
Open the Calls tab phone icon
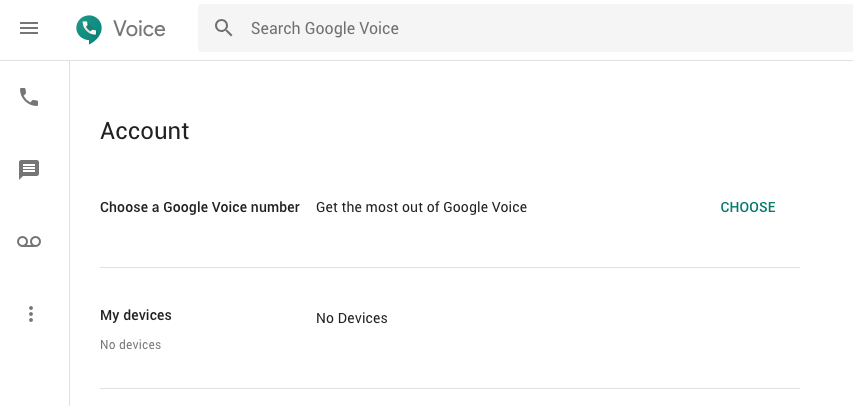pyautogui.click(x=29, y=98)
